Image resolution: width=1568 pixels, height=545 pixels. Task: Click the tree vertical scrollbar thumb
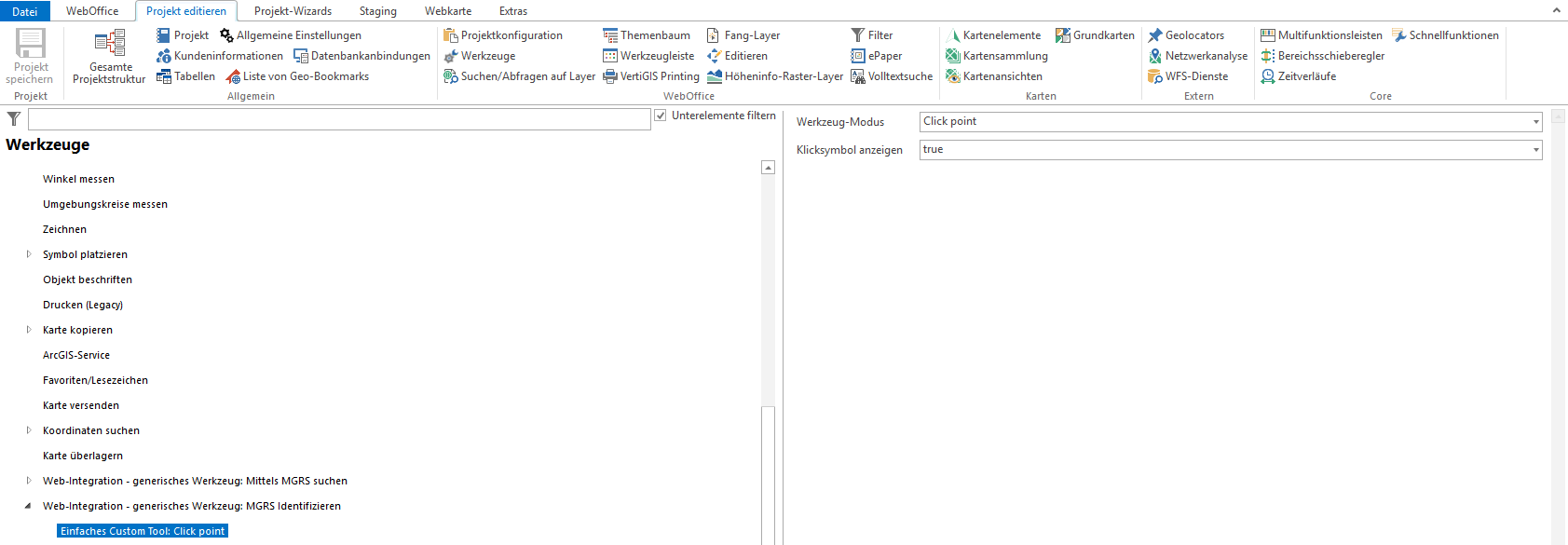tap(768, 475)
